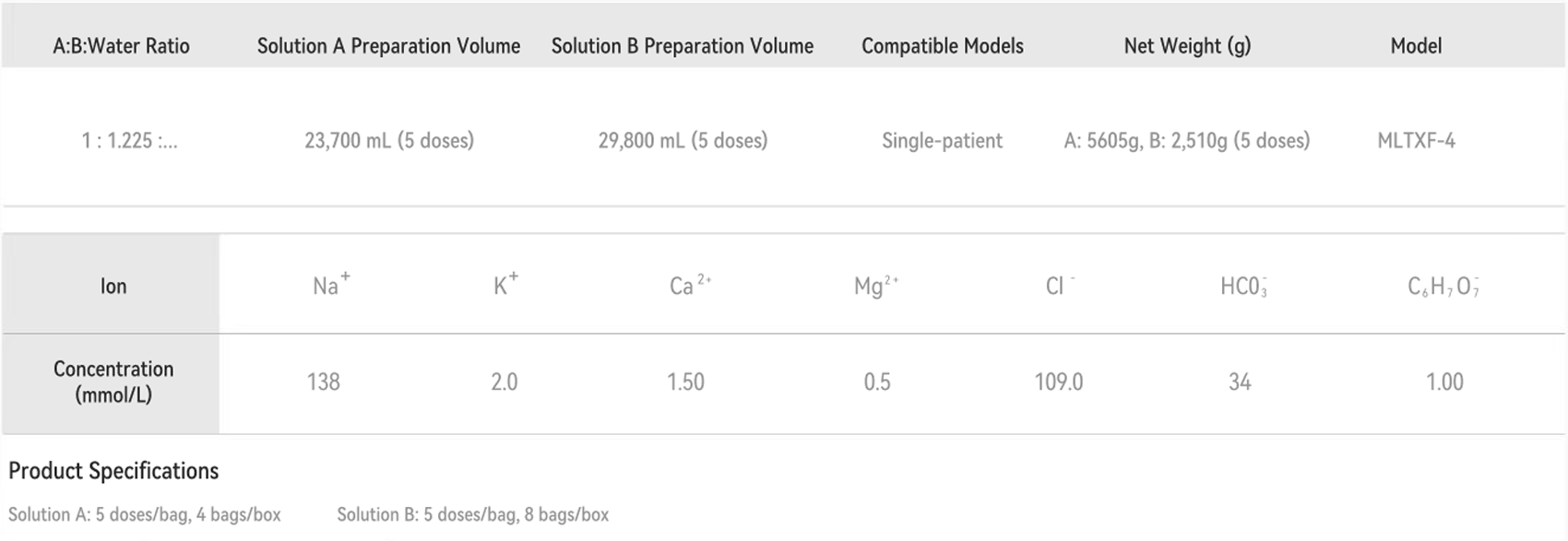Select the Compatible Models column header
The image size is (1568, 541).
[x=942, y=46]
